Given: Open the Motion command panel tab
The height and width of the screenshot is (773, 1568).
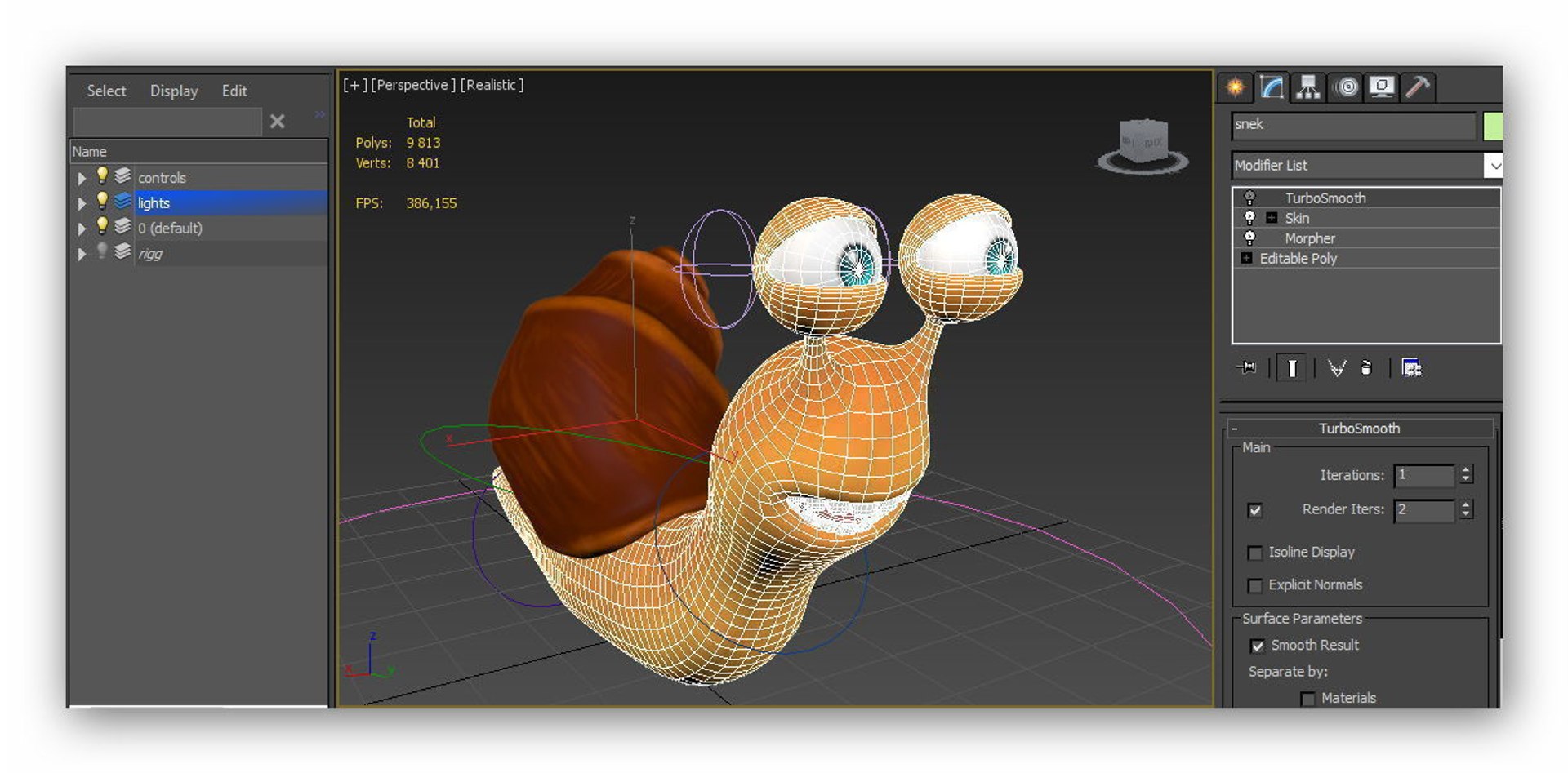Looking at the screenshot, I should coord(1346,87).
